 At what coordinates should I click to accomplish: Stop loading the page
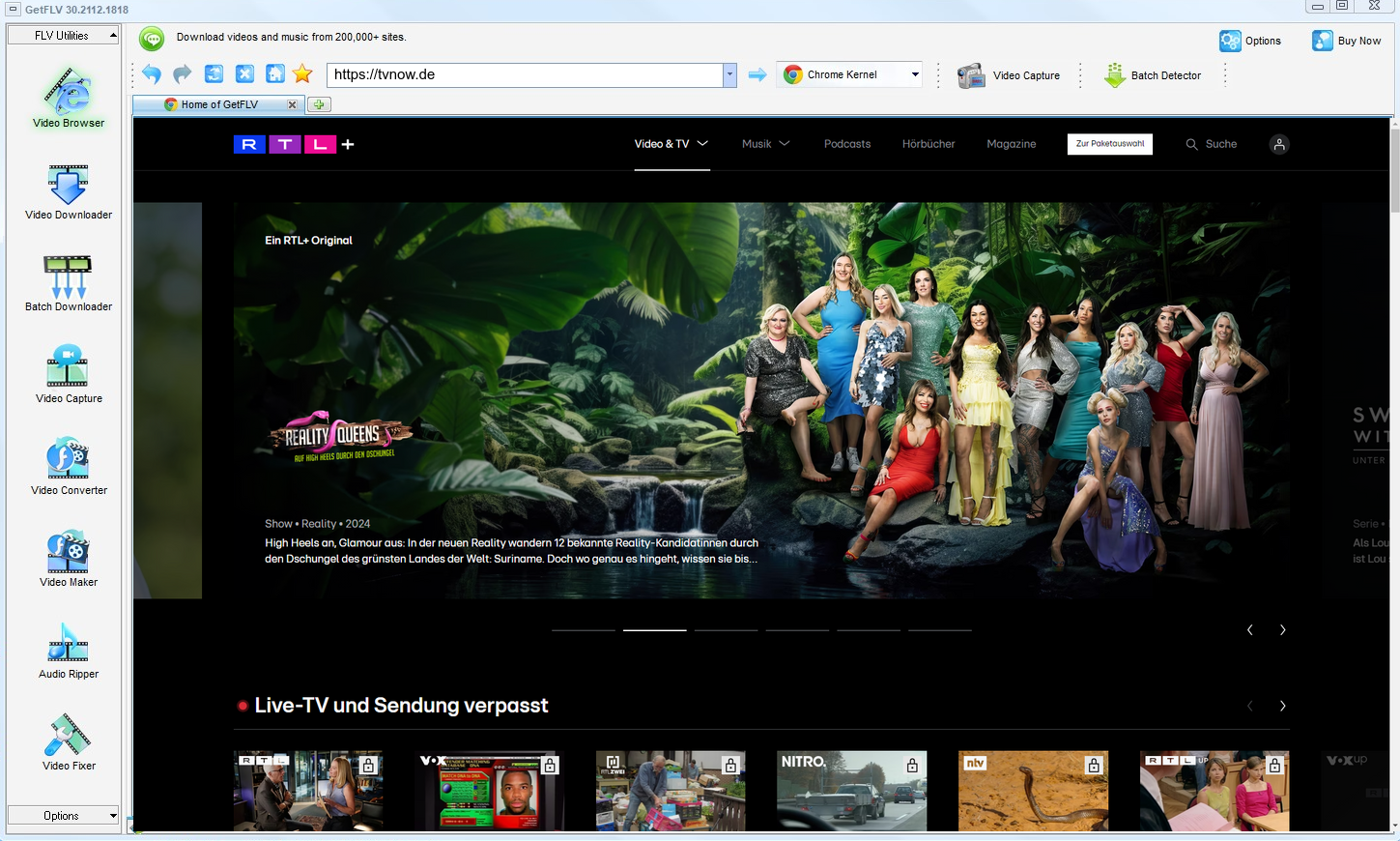[x=245, y=74]
